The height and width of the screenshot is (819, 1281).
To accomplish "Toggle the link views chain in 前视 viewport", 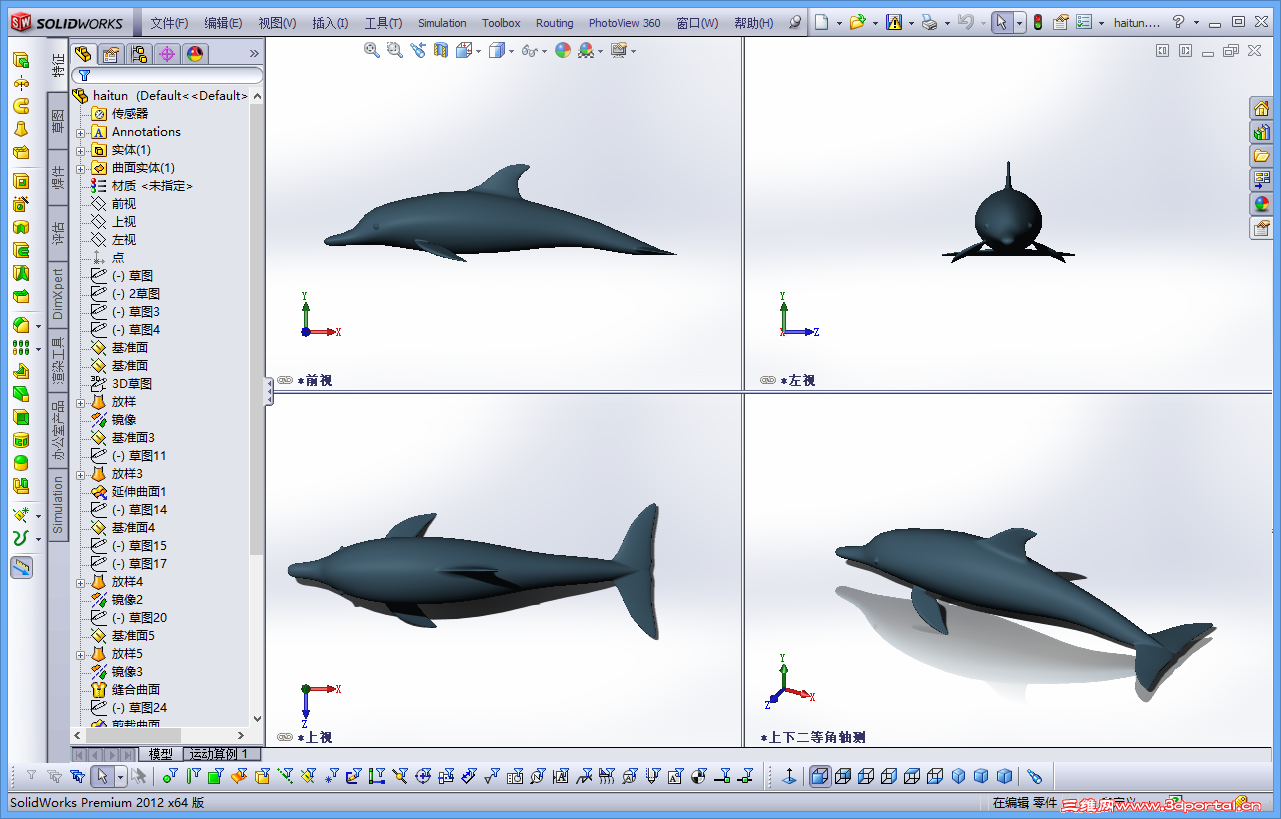I will [x=285, y=380].
